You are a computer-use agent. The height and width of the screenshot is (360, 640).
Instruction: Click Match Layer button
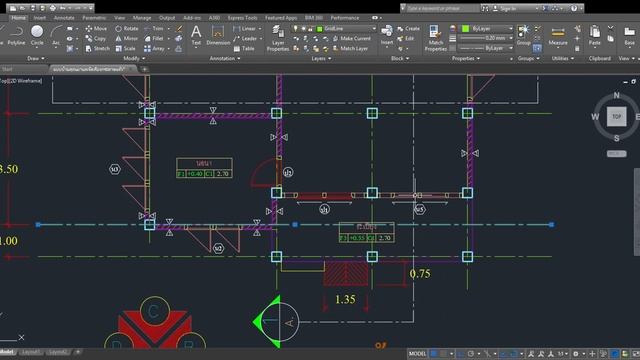click(x=350, y=48)
